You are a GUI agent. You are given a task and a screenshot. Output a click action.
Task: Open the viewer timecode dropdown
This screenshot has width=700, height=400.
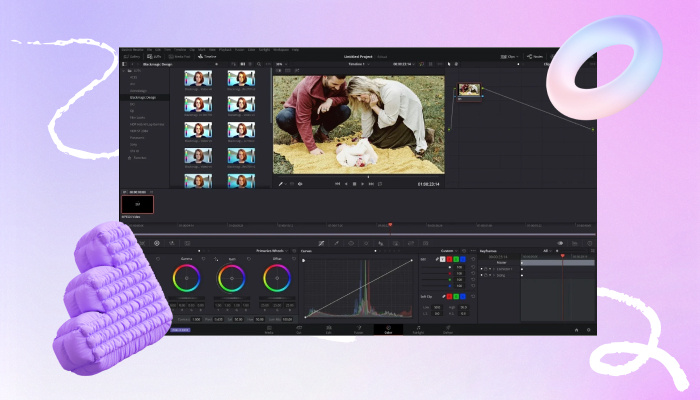point(404,64)
